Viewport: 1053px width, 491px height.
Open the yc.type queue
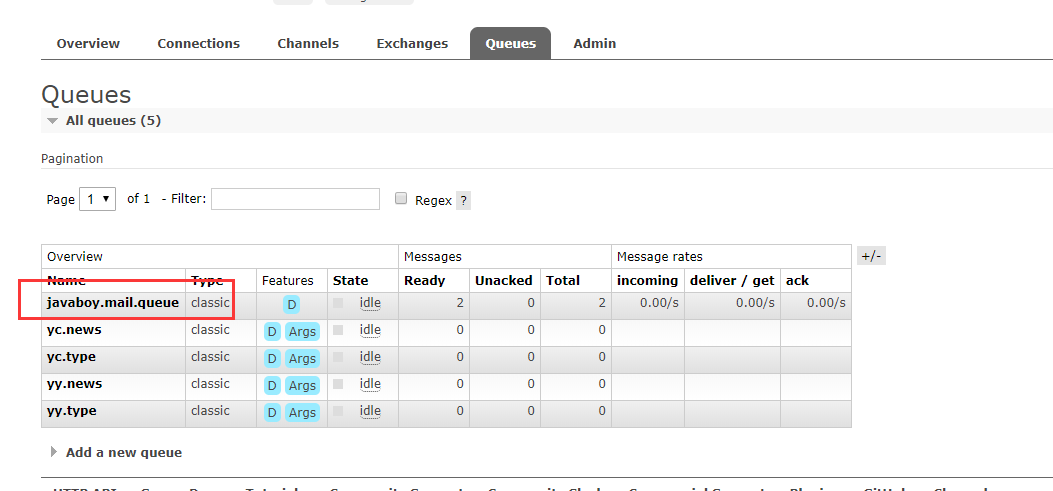73,357
